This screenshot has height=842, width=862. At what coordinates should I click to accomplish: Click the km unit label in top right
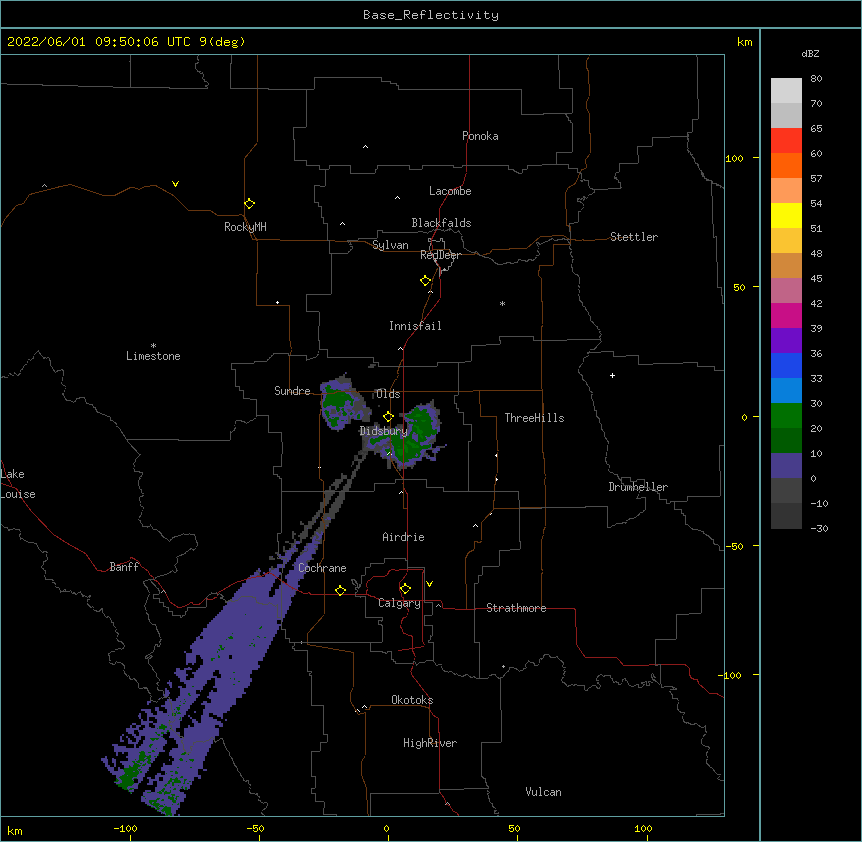point(744,42)
